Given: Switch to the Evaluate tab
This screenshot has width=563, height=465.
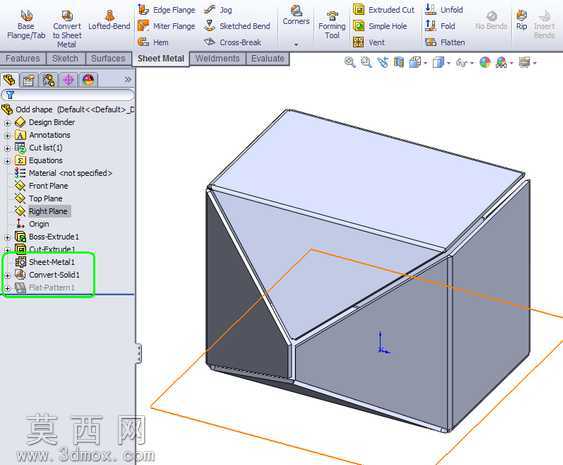Looking at the screenshot, I should [x=268, y=59].
